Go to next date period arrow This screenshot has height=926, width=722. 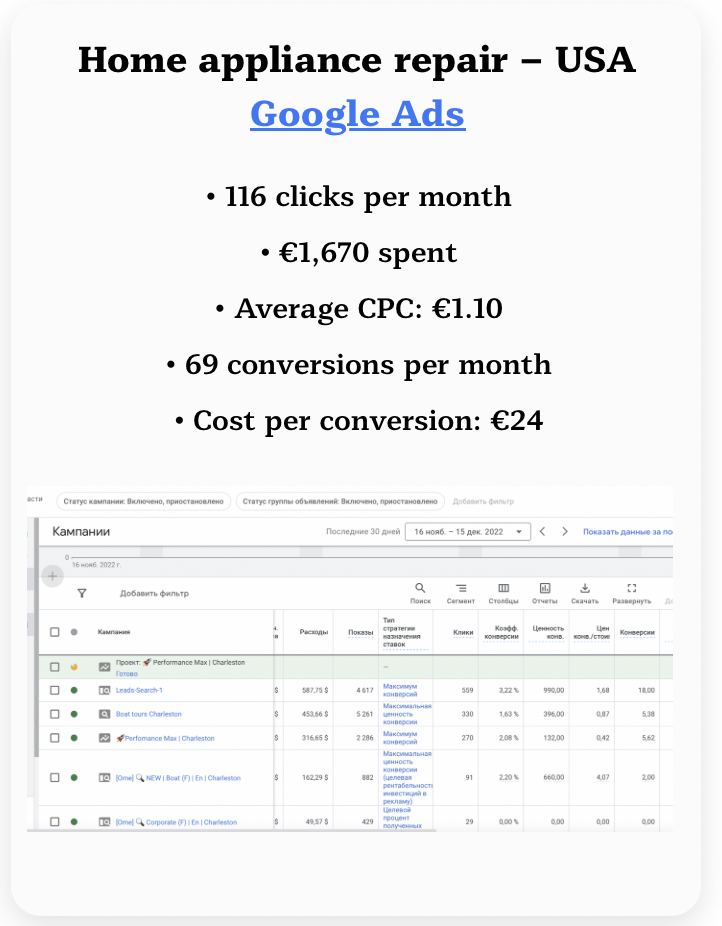[565, 532]
